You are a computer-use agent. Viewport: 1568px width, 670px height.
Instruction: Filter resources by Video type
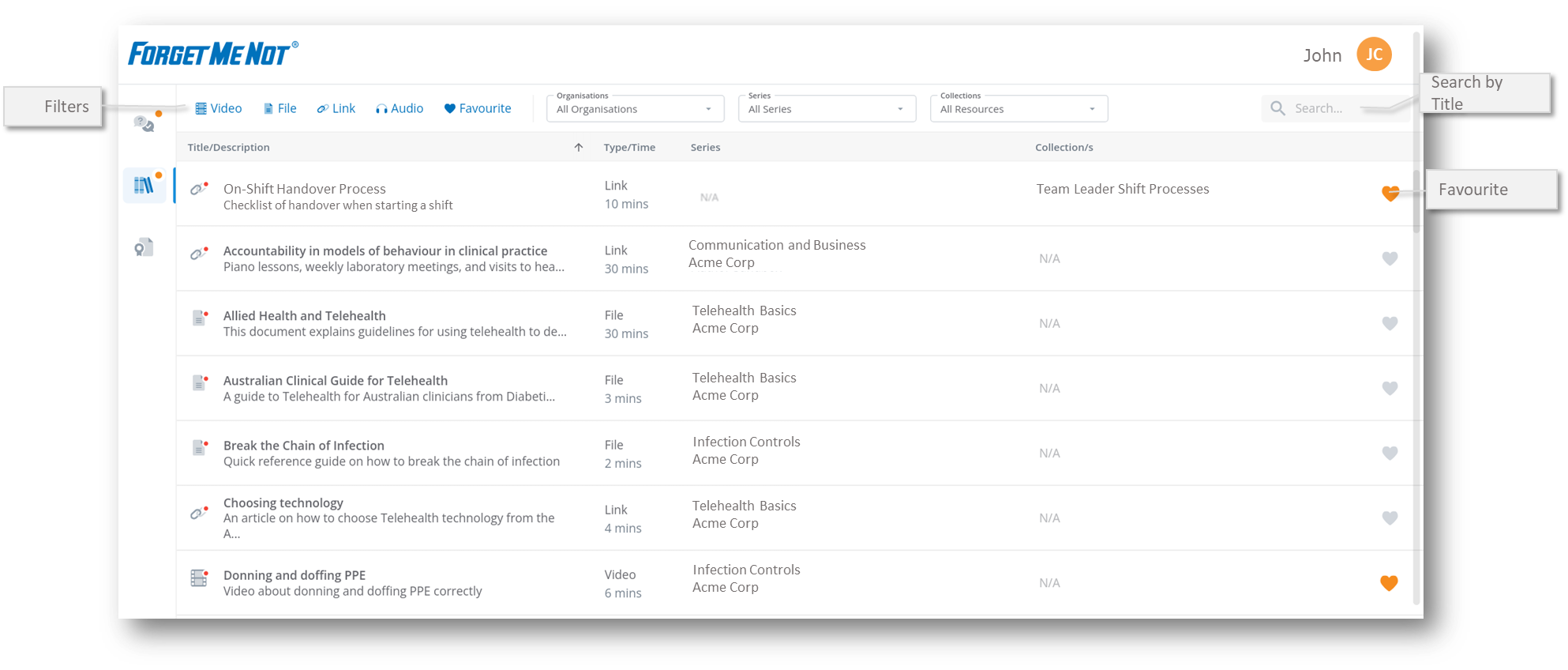pos(219,108)
